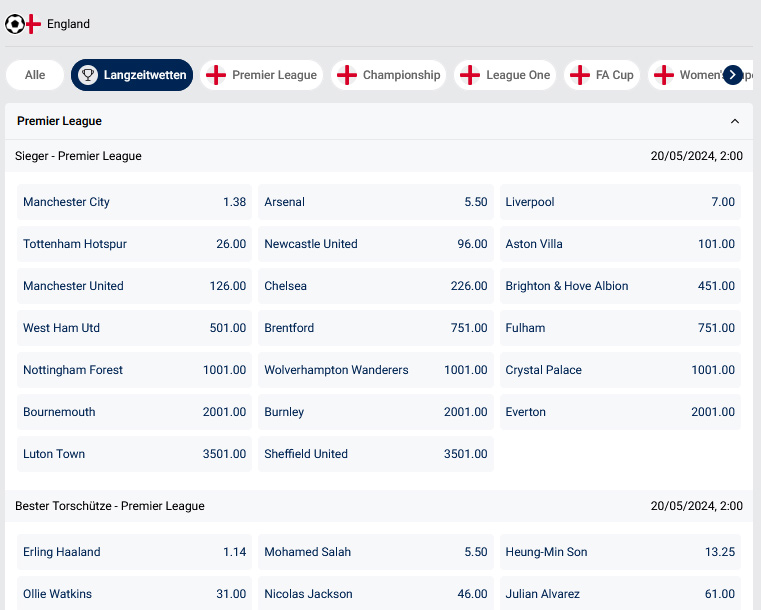Select Nicolas Jackson odds 46.00
The image size is (761, 610).
(376, 594)
